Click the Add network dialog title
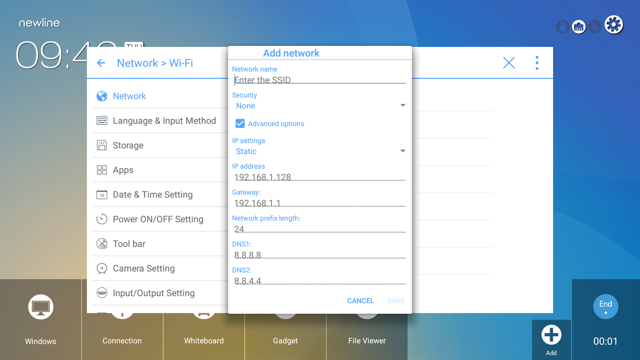The image size is (640, 360). tap(291, 53)
